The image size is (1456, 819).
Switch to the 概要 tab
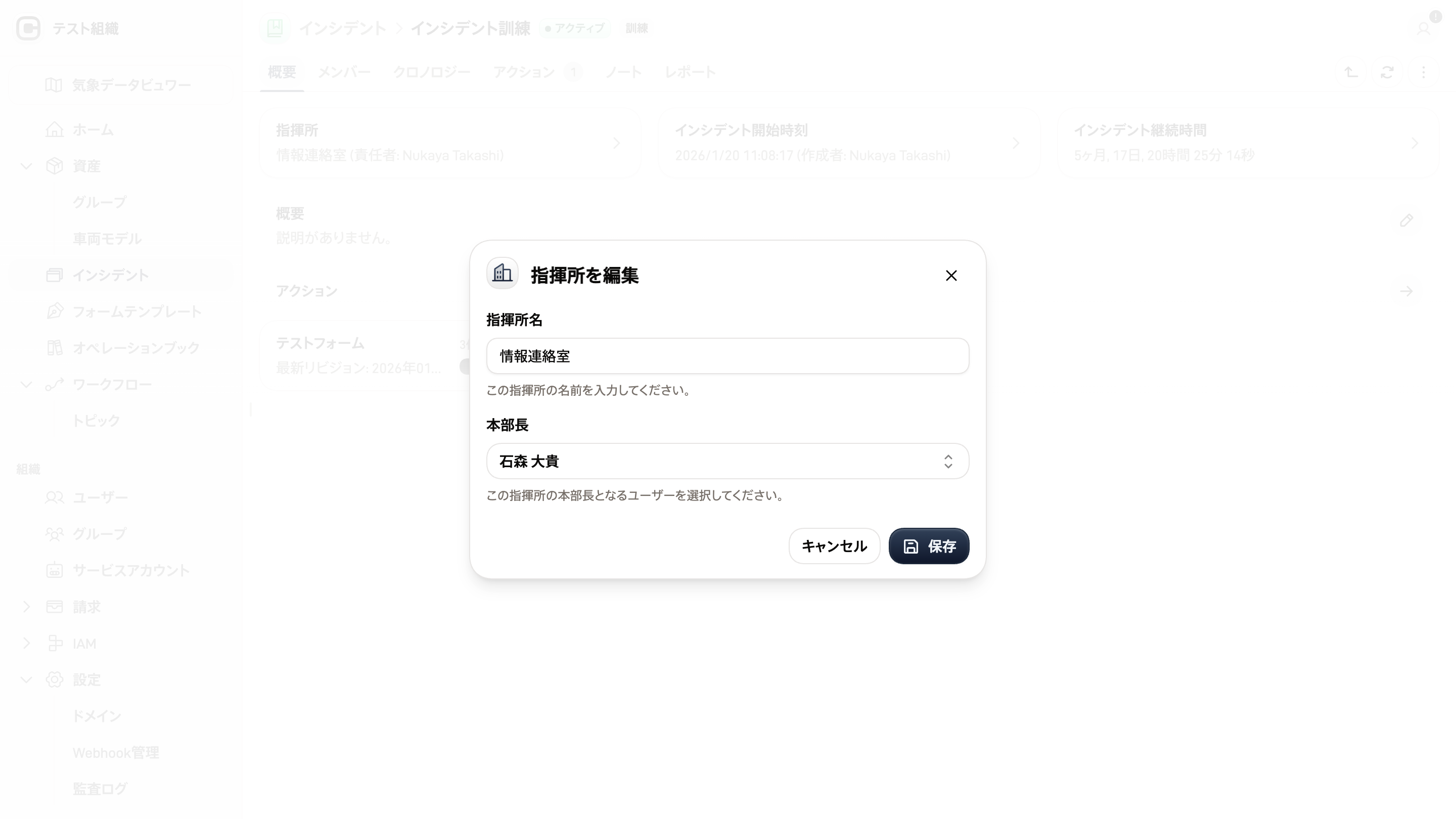282,72
